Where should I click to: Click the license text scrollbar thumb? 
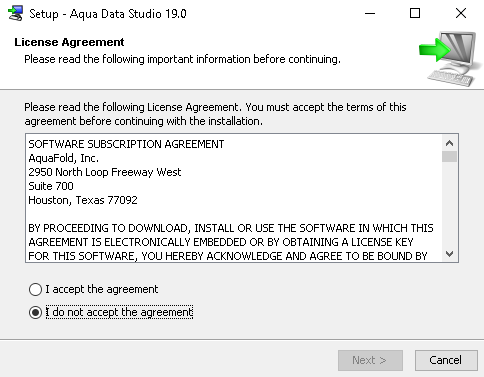449,157
